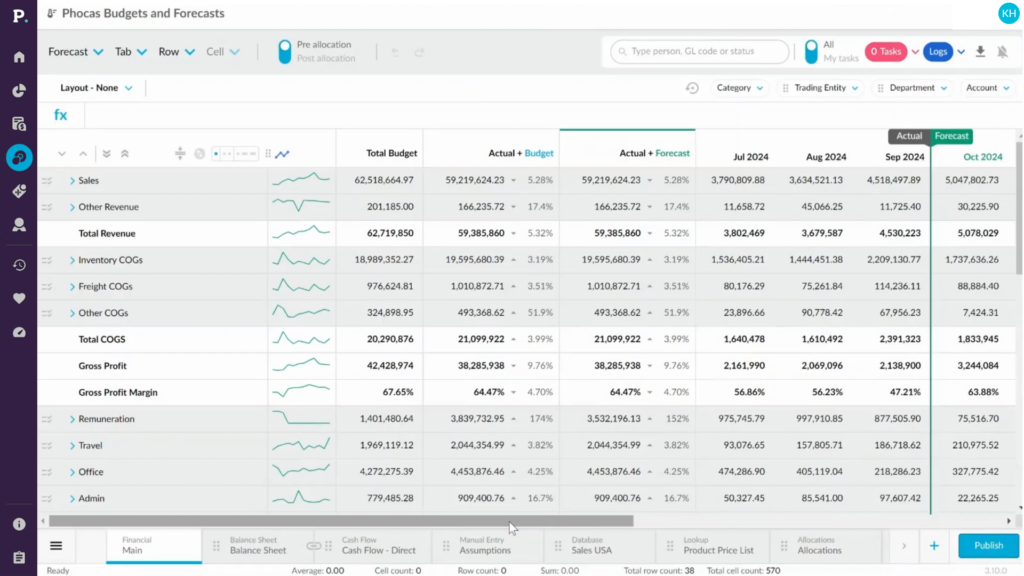Open the Trading Entity filter dropdown
Viewport: 1024px width, 576px height.
coord(820,88)
